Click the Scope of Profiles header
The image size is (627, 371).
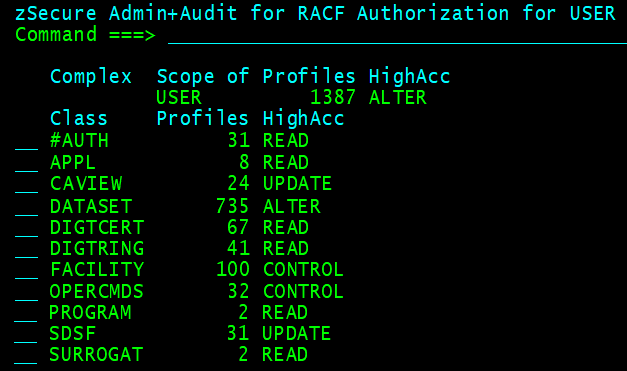pos(256,76)
